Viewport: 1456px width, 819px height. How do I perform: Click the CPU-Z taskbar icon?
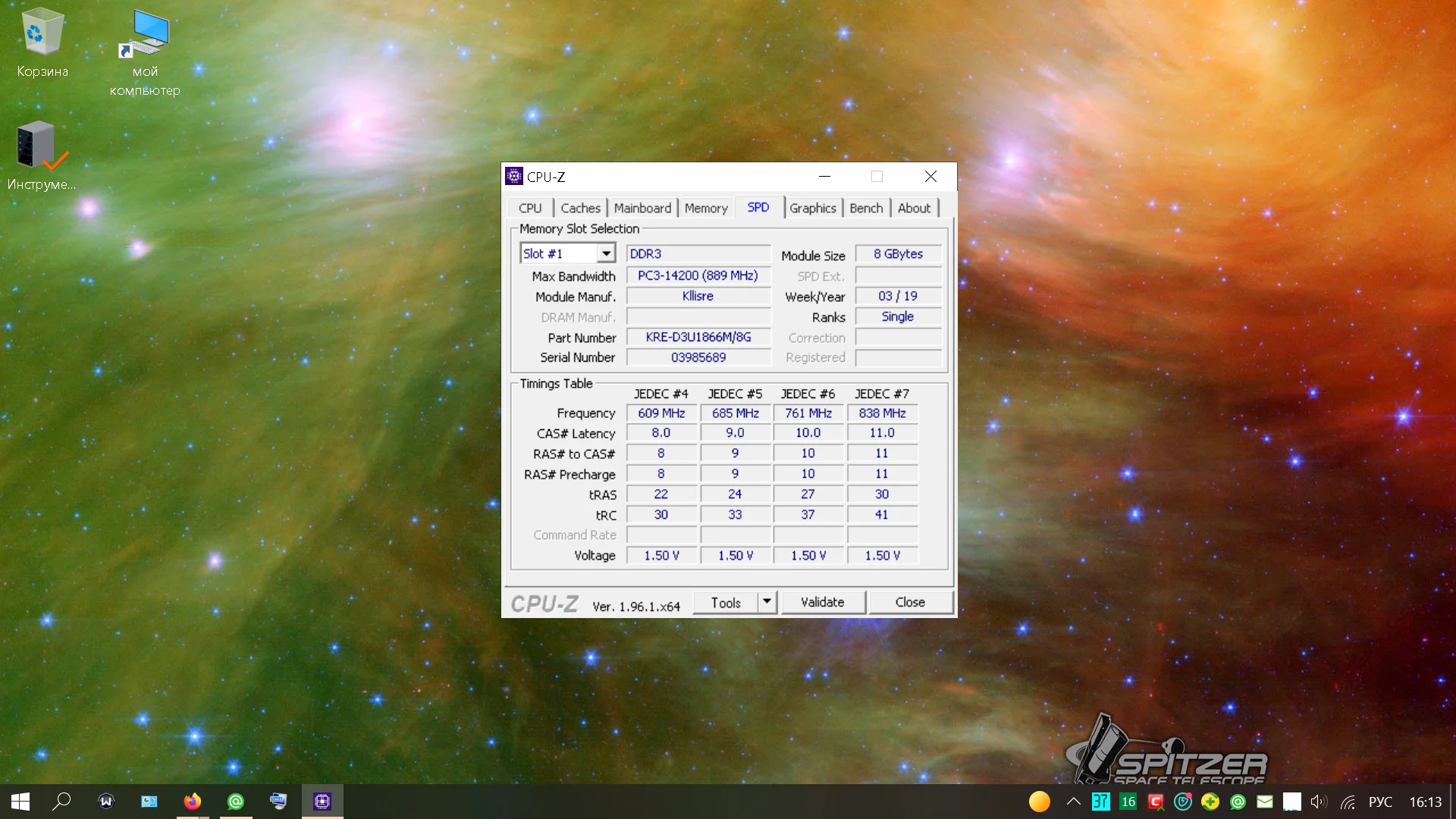[x=322, y=802]
